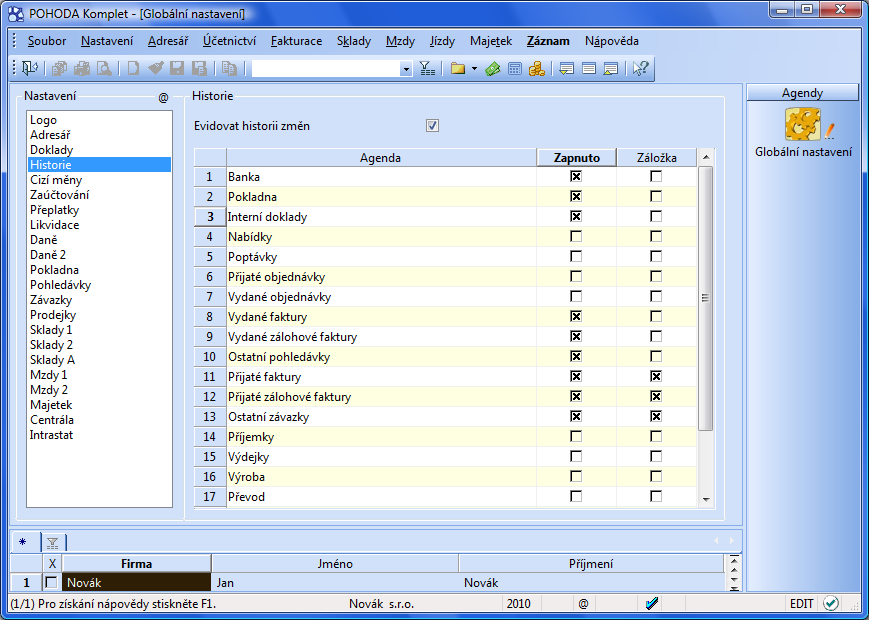Click the printer icon in toolbar
Image resolution: width=869 pixels, height=620 pixels.
[81, 68]
